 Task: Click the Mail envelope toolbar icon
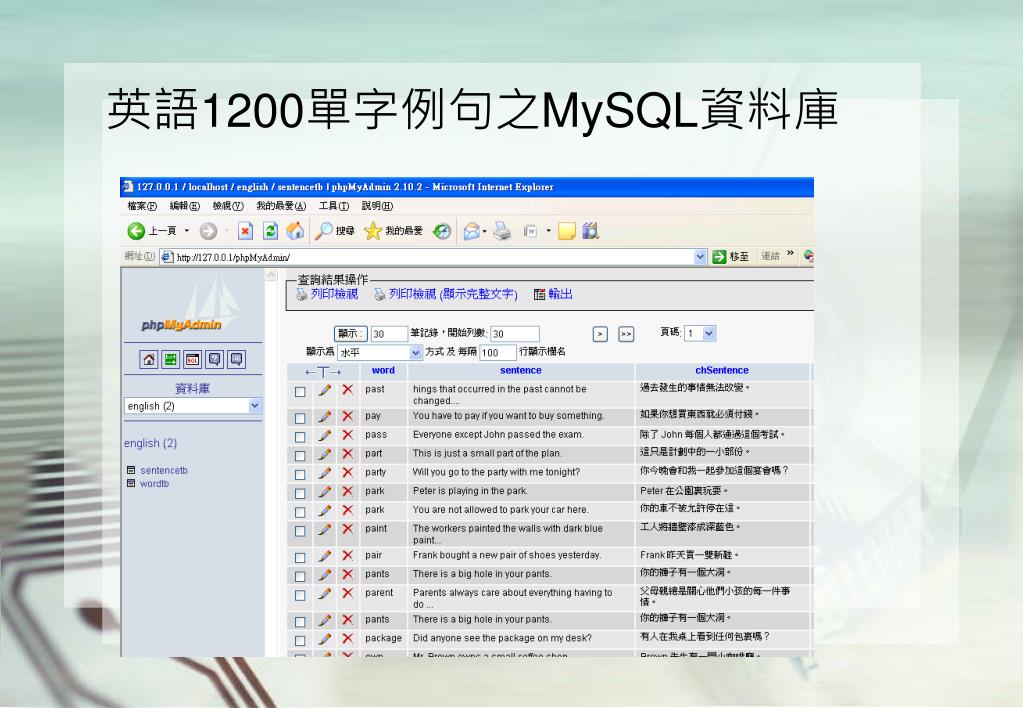[472, 231]
